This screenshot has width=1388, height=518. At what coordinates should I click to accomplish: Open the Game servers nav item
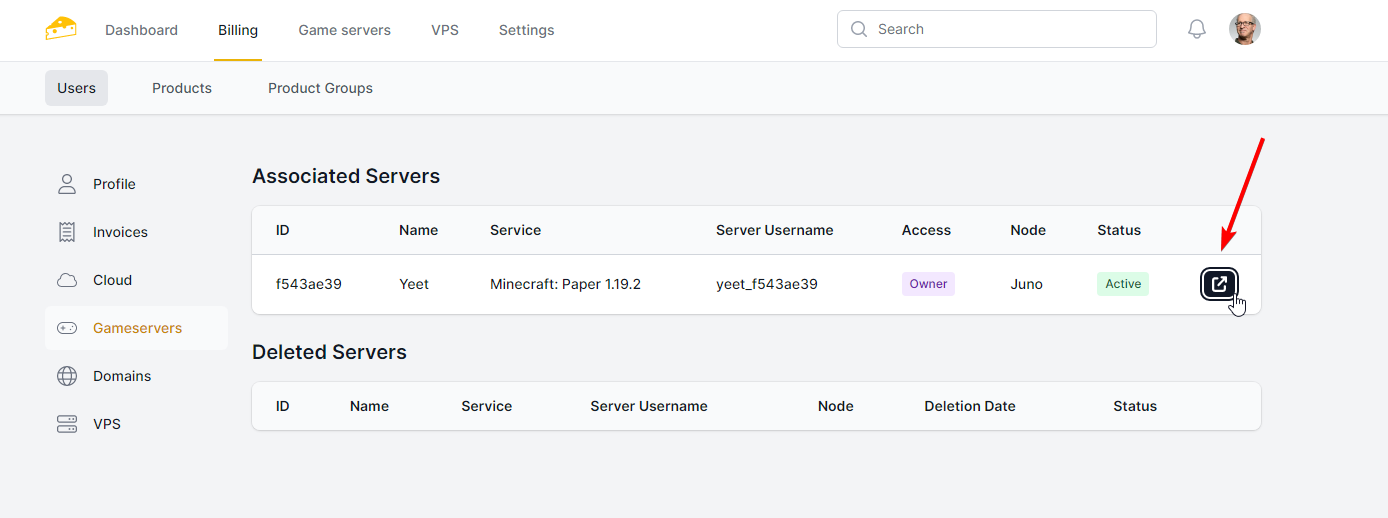coord(344,30)
